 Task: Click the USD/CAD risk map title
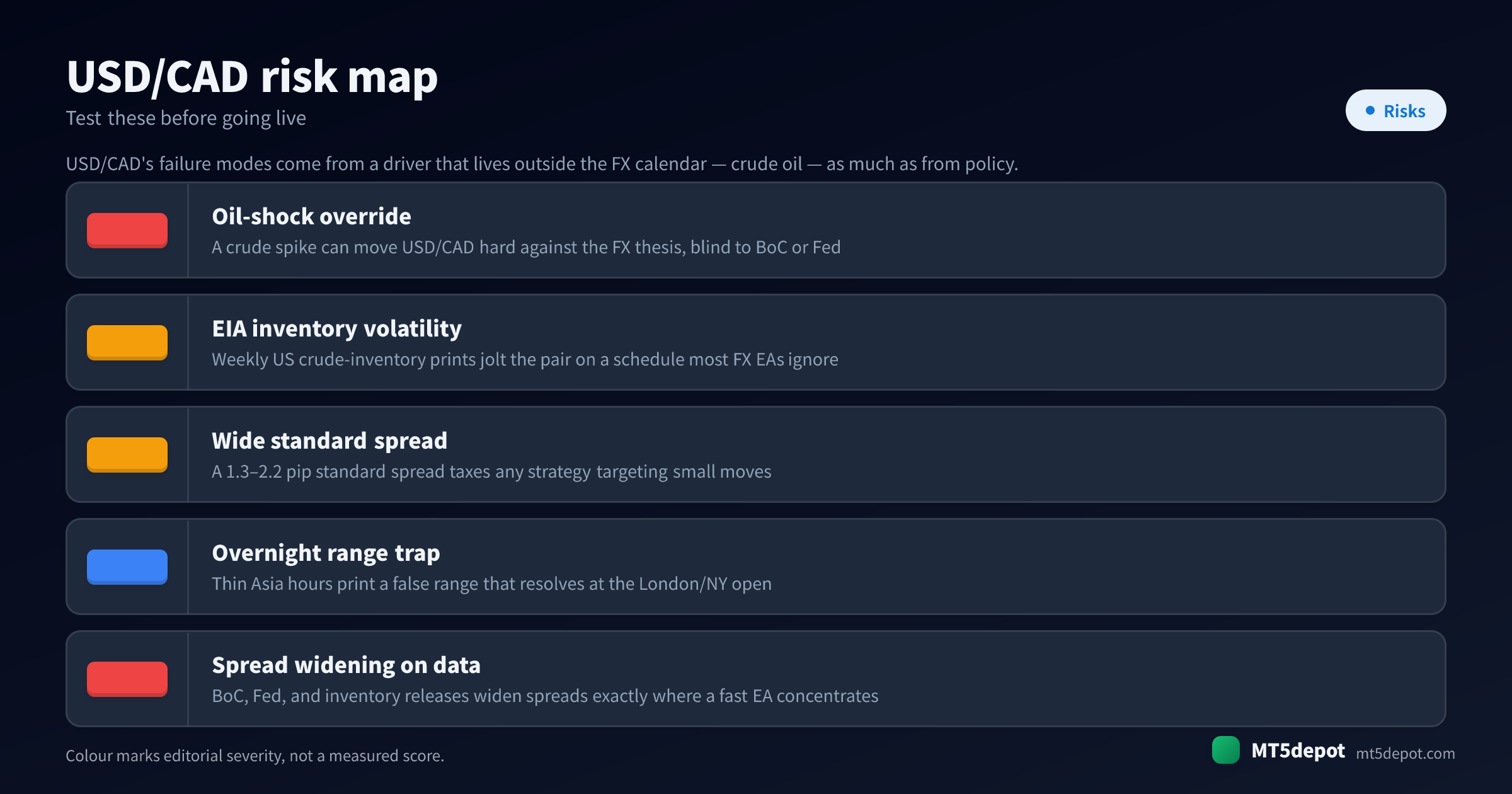pos(252,77)
